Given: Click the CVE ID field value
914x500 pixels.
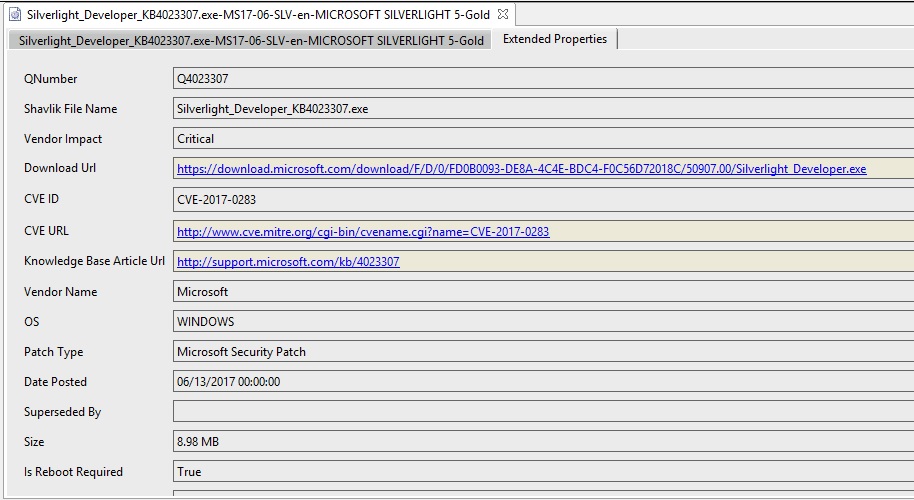Looking at the screenshot, I should [x=543, y=200].
